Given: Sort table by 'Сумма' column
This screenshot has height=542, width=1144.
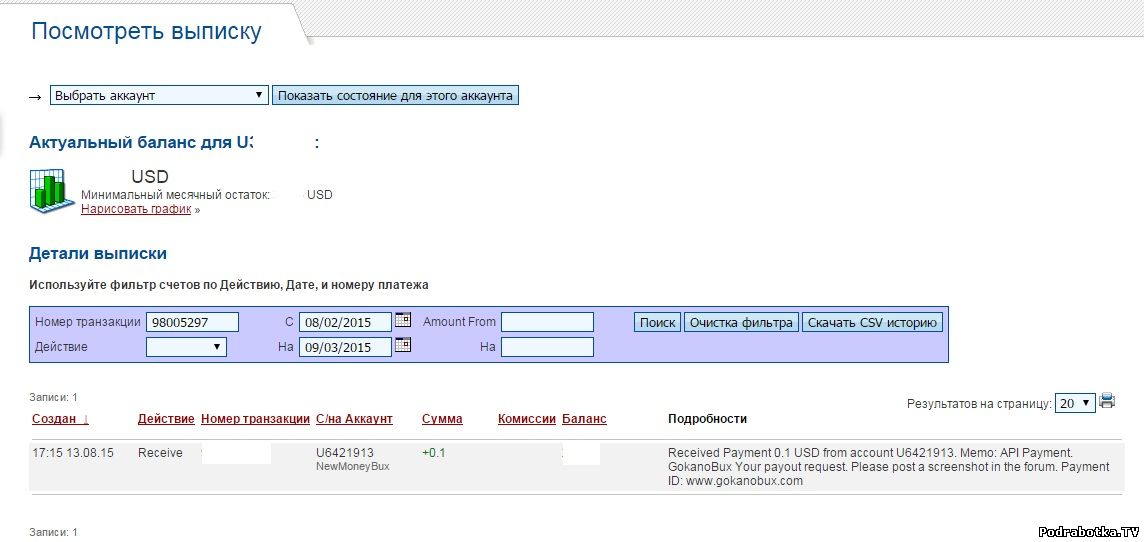Looking at the screenshot, I should [x=442, y=419].
